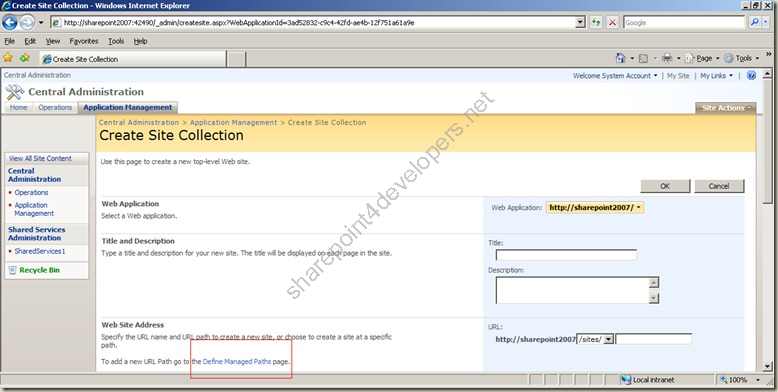This screenshot has height=392, width=778.
Task: Switch to the Operations tab
Action: 55,107
